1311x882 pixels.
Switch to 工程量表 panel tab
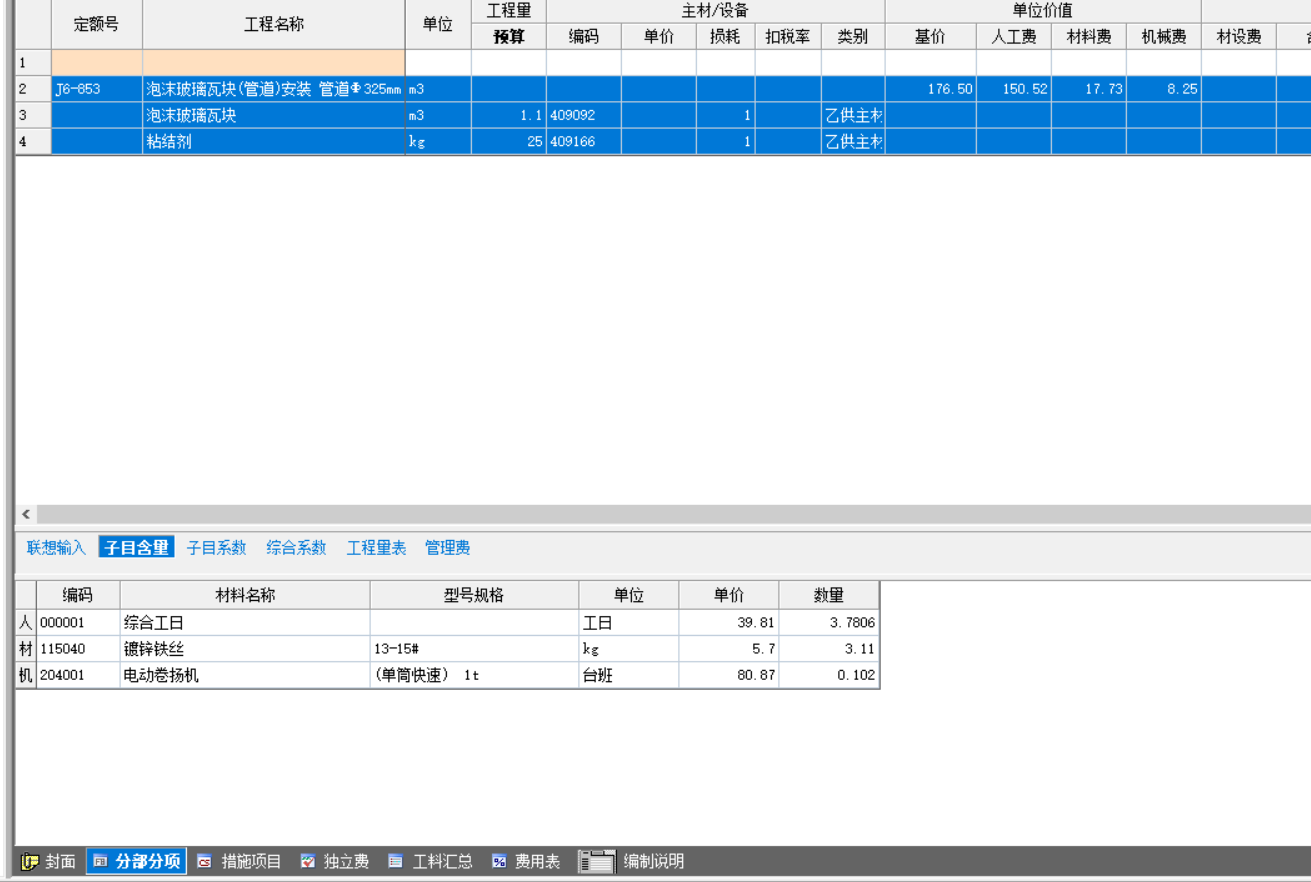[x=376, y=548]
